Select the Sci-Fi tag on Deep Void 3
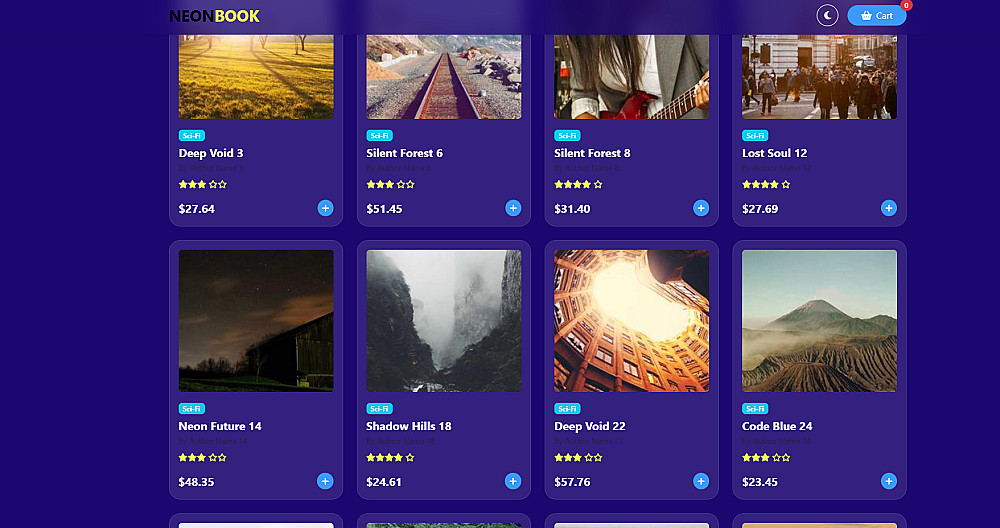 tap(191, 135)
